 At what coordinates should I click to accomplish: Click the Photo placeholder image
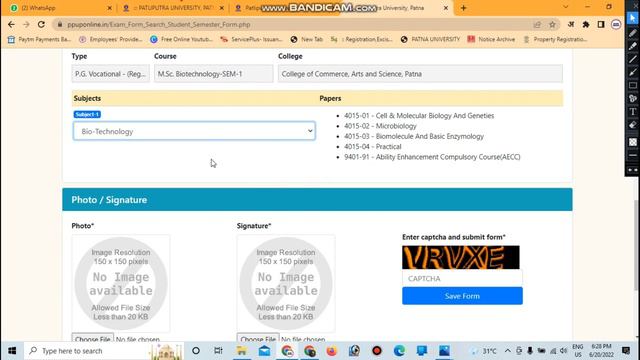coord(121,284)
